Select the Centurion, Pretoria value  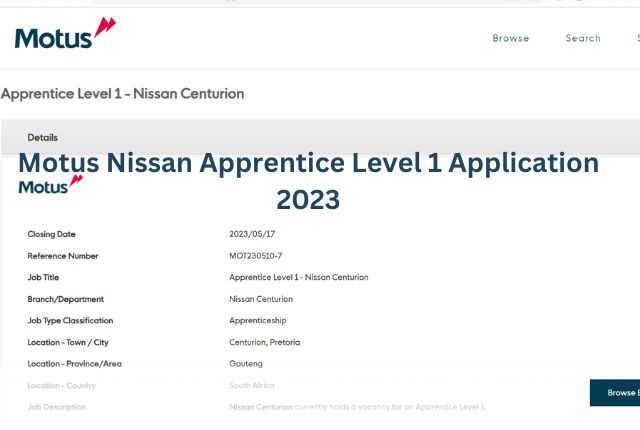pos(264,342)
